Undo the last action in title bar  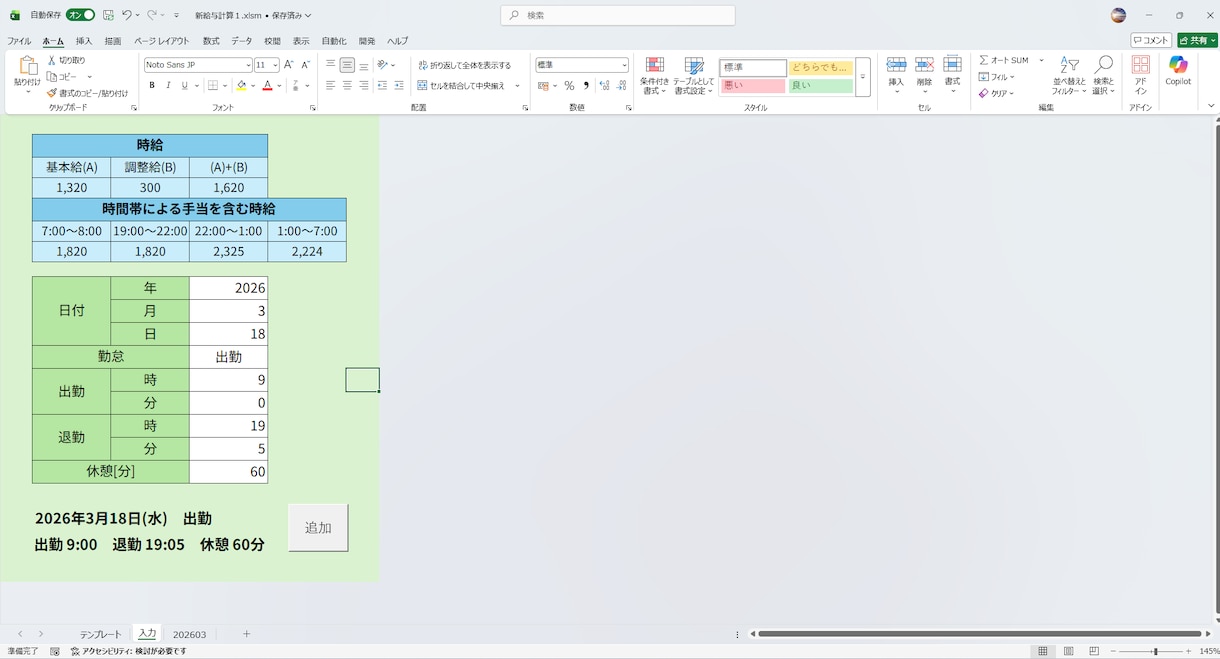(127, 15)
